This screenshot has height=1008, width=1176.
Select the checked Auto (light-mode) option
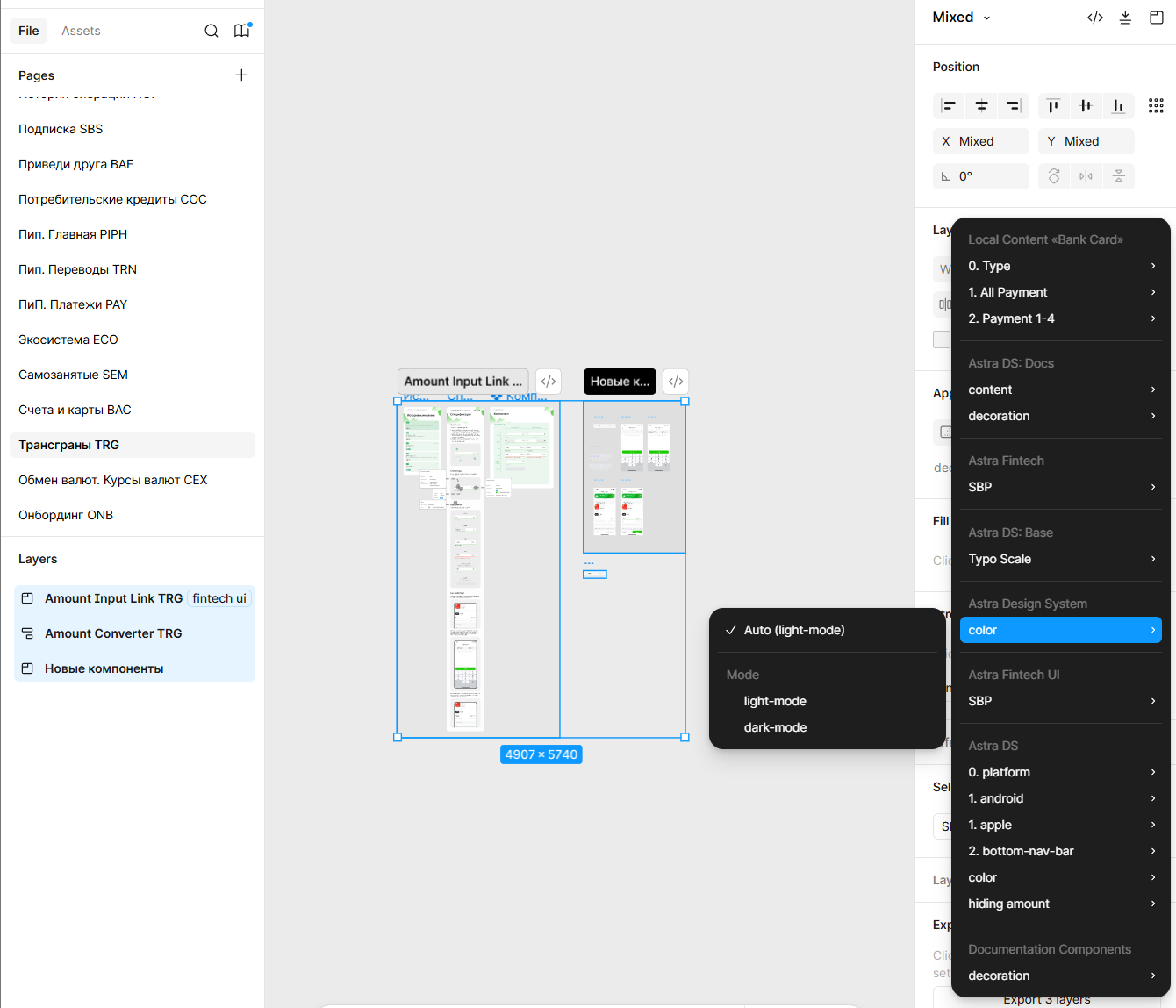[x=828, y=630]
